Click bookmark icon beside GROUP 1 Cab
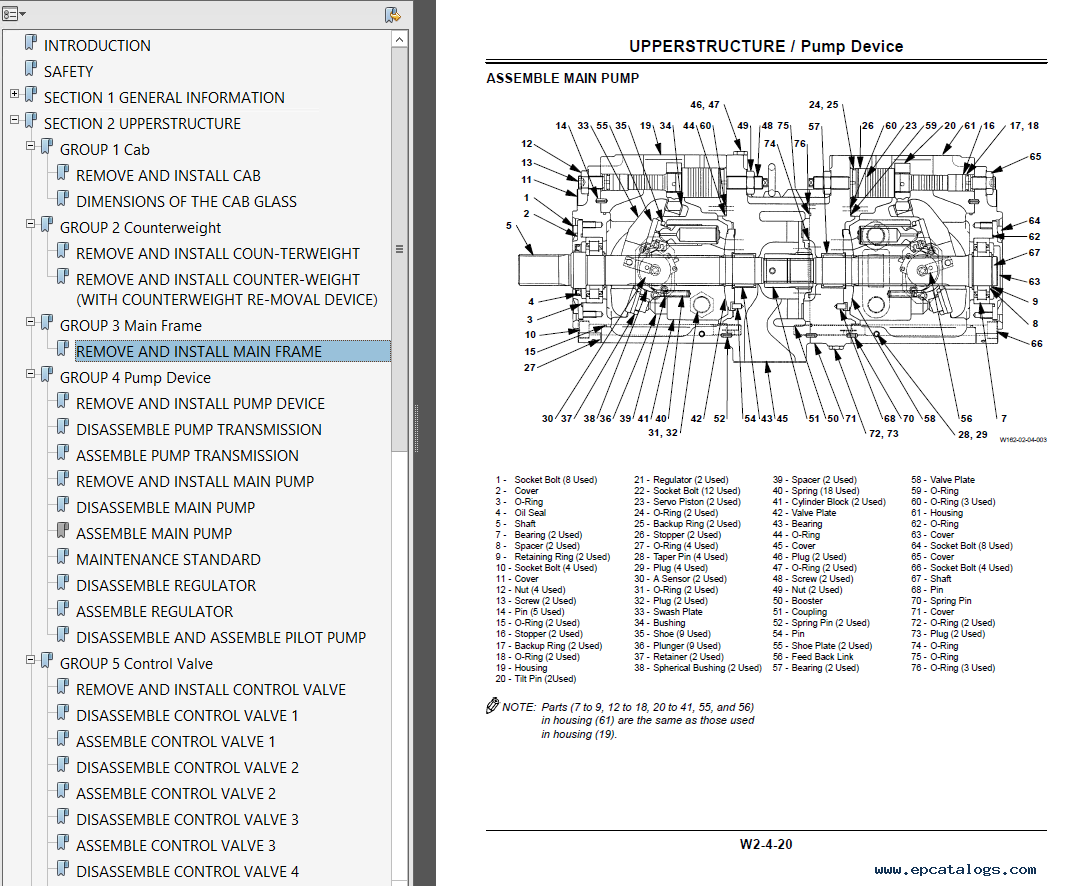 [x=46, y=147]
